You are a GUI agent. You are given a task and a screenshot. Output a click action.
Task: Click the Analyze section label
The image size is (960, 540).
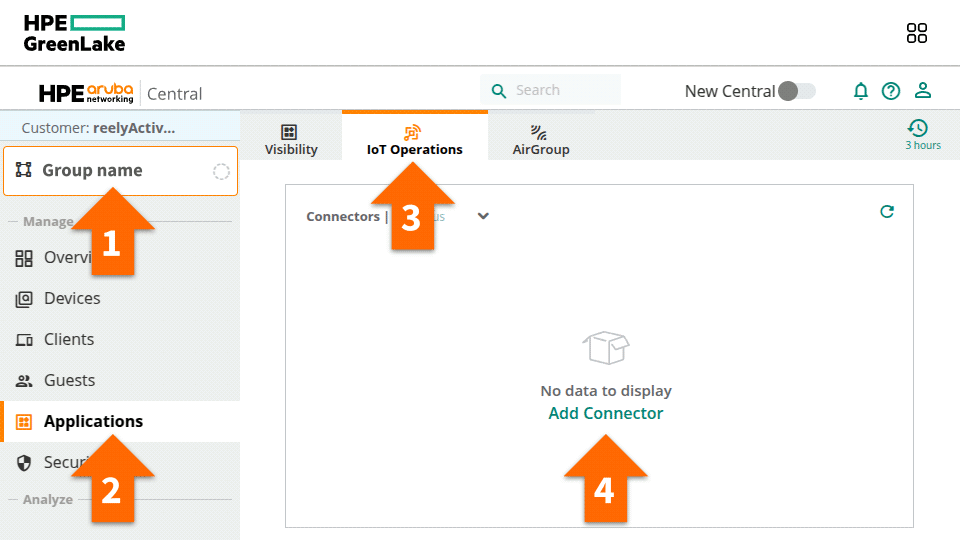[x=48, y=500]
